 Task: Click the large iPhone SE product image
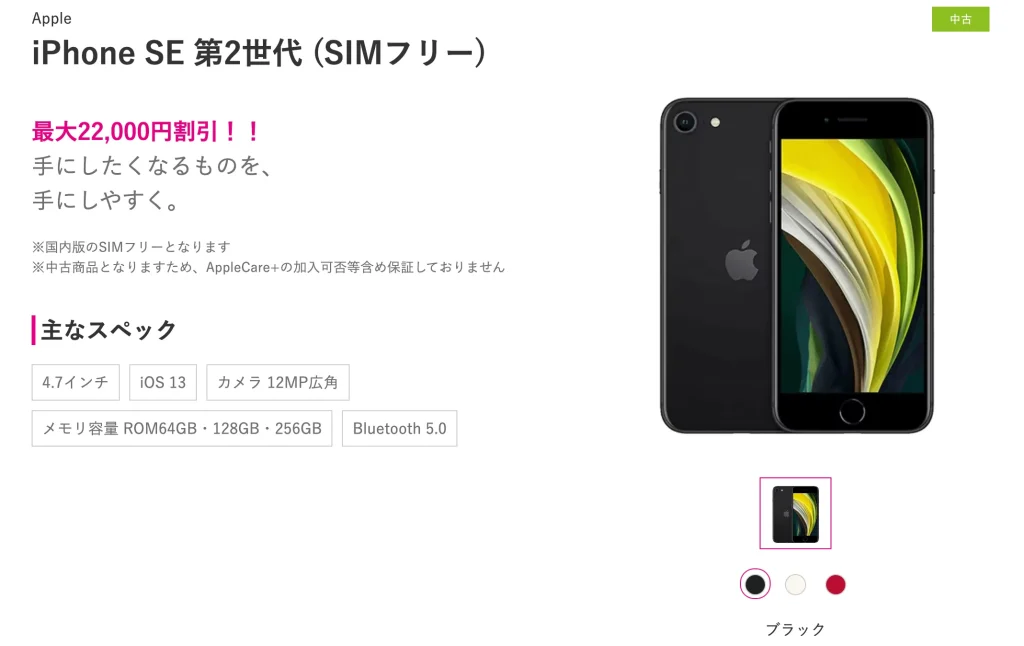tap(796, 265)
